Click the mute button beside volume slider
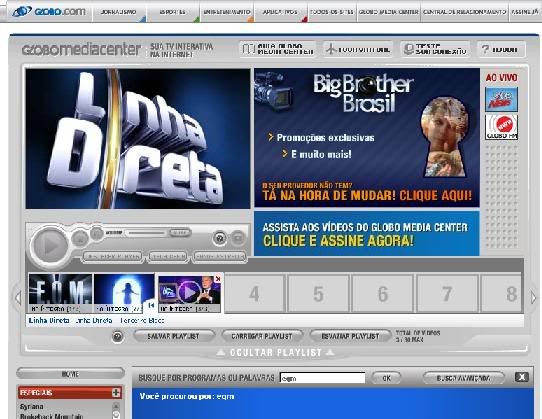This screenshot has height=419, width=542. (x=180, y=233)
